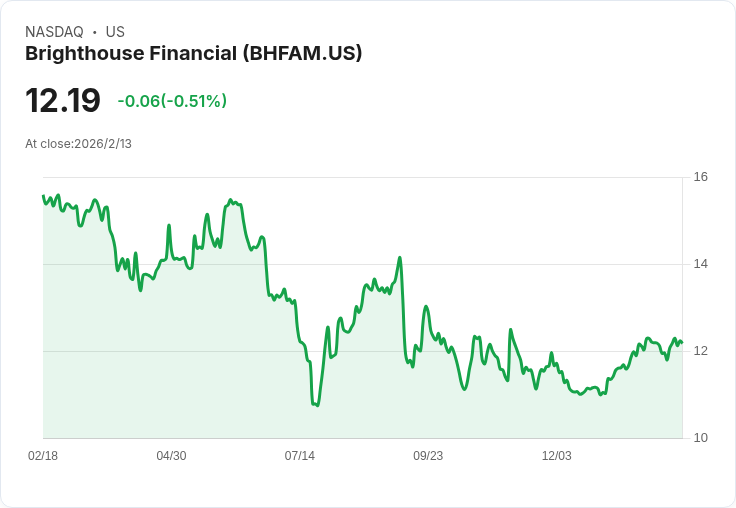Click the 12/03 date on x-axis
Screen dimensions: 736x508
[557, 456]
